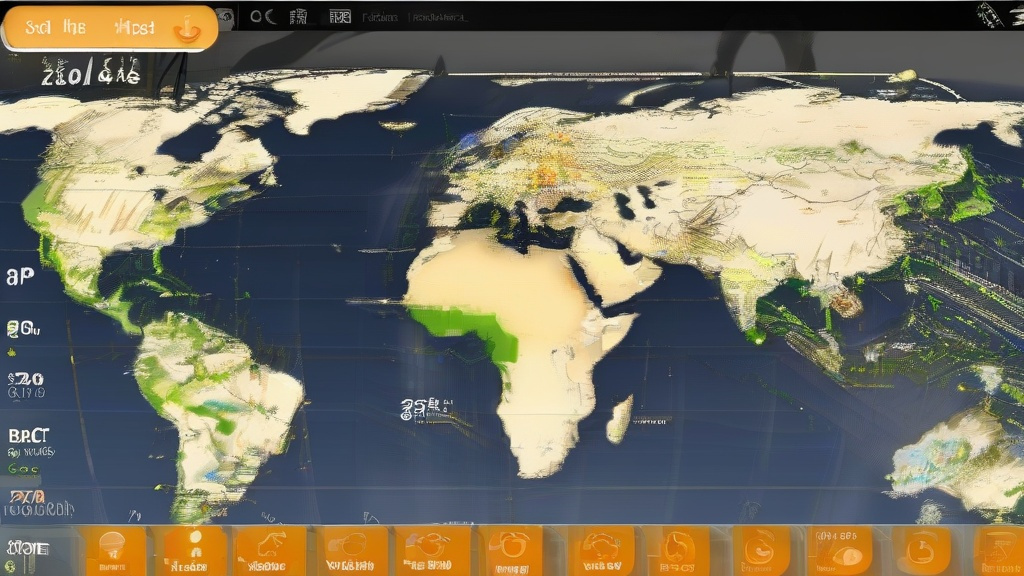Select the eleventh orange tile with crescent icon
Viewport: 1024px width, 576px height.
pos(921,551)
